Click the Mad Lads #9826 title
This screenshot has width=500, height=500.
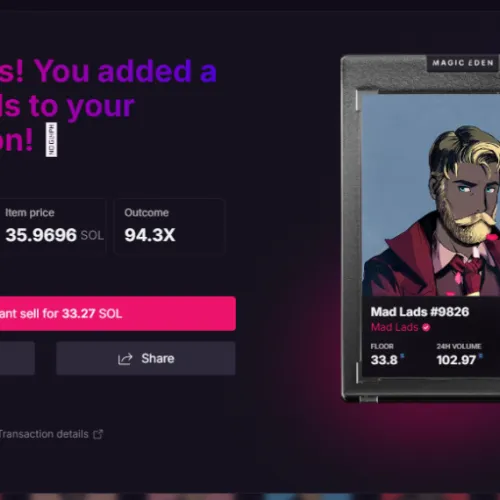tap(420, 312)
